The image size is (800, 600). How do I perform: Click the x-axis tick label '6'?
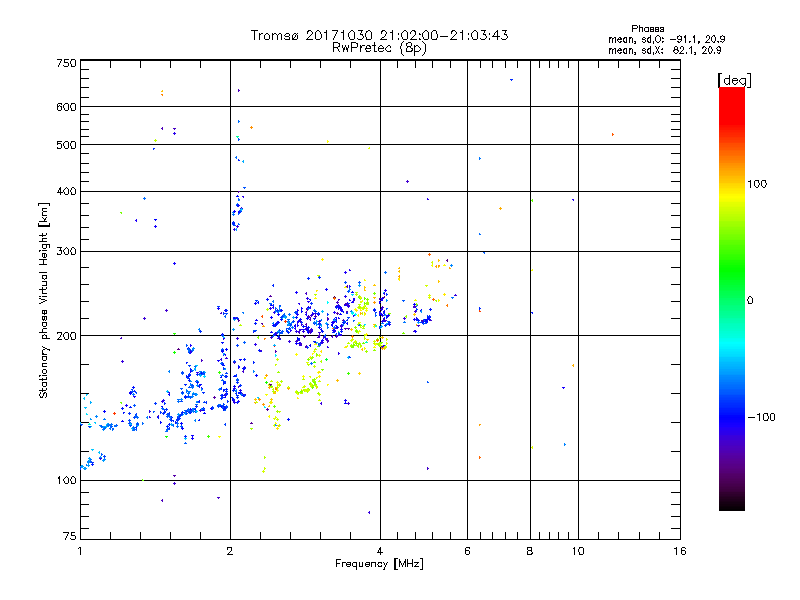pos(467,551)
